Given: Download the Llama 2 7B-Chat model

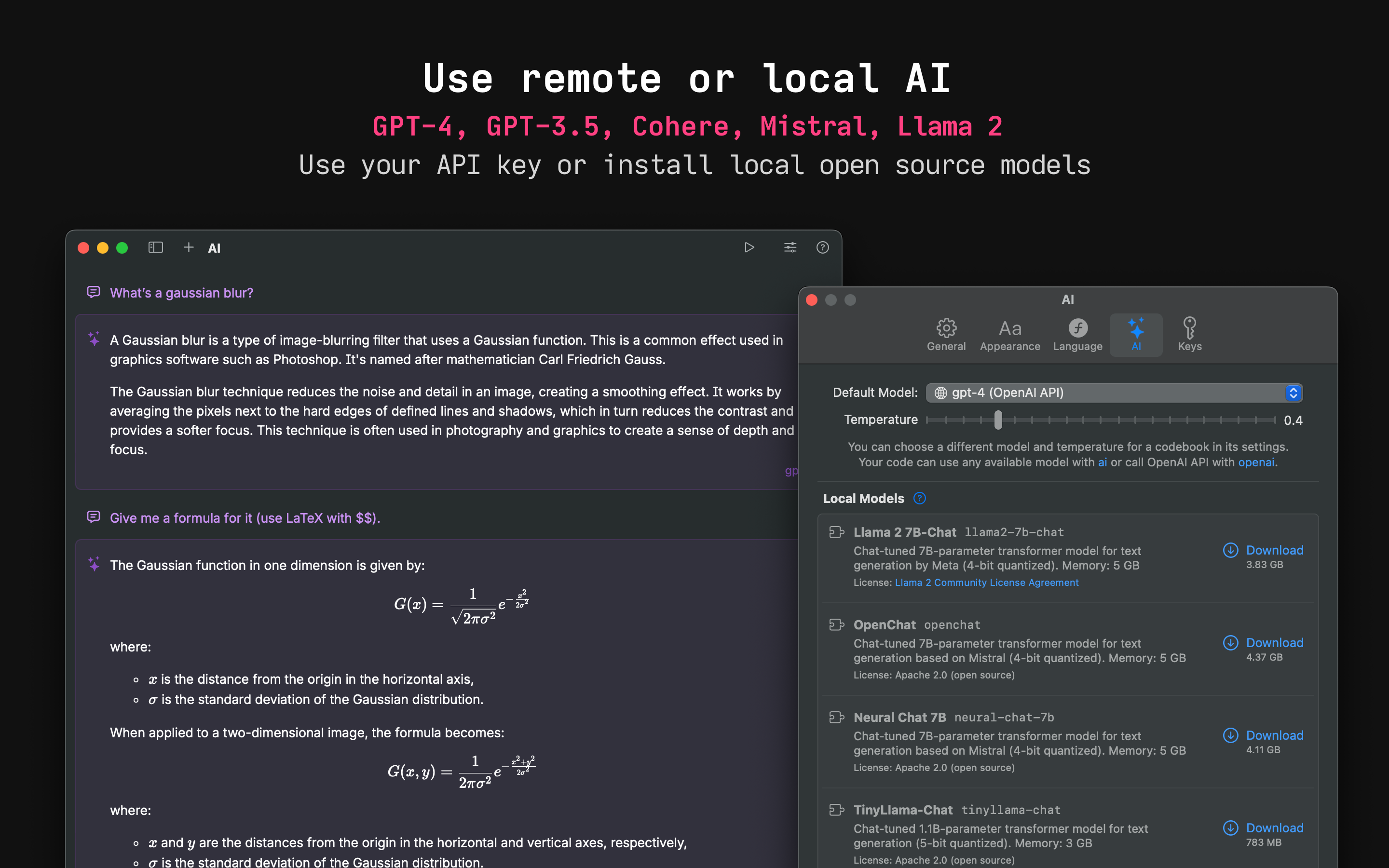Looking at the screenshot, I should [x=1274, y=550].
